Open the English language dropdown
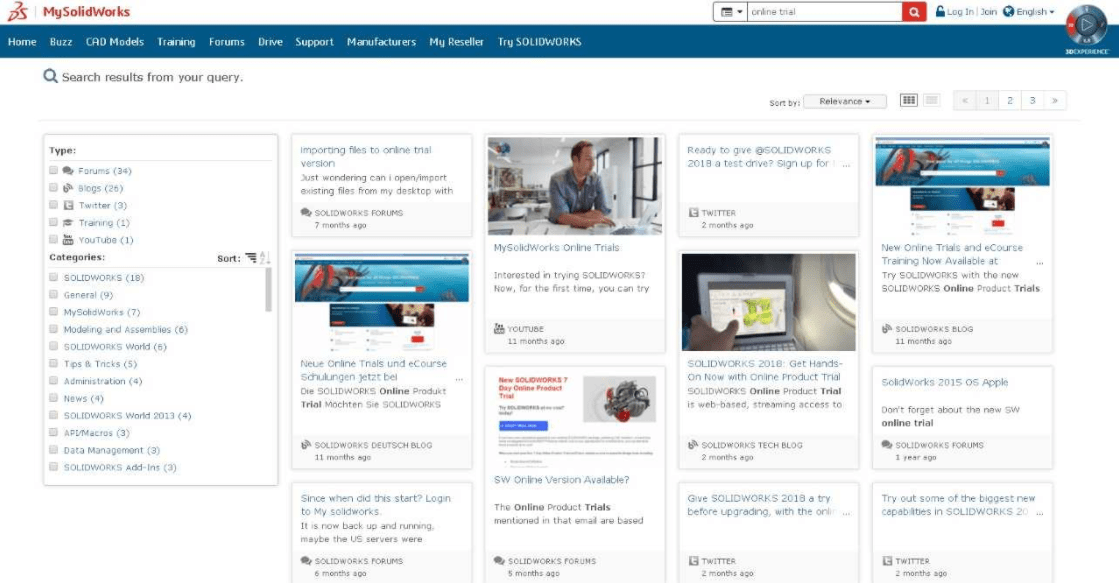Screen dimensions: 1119x583 (x=1033, y=12)
